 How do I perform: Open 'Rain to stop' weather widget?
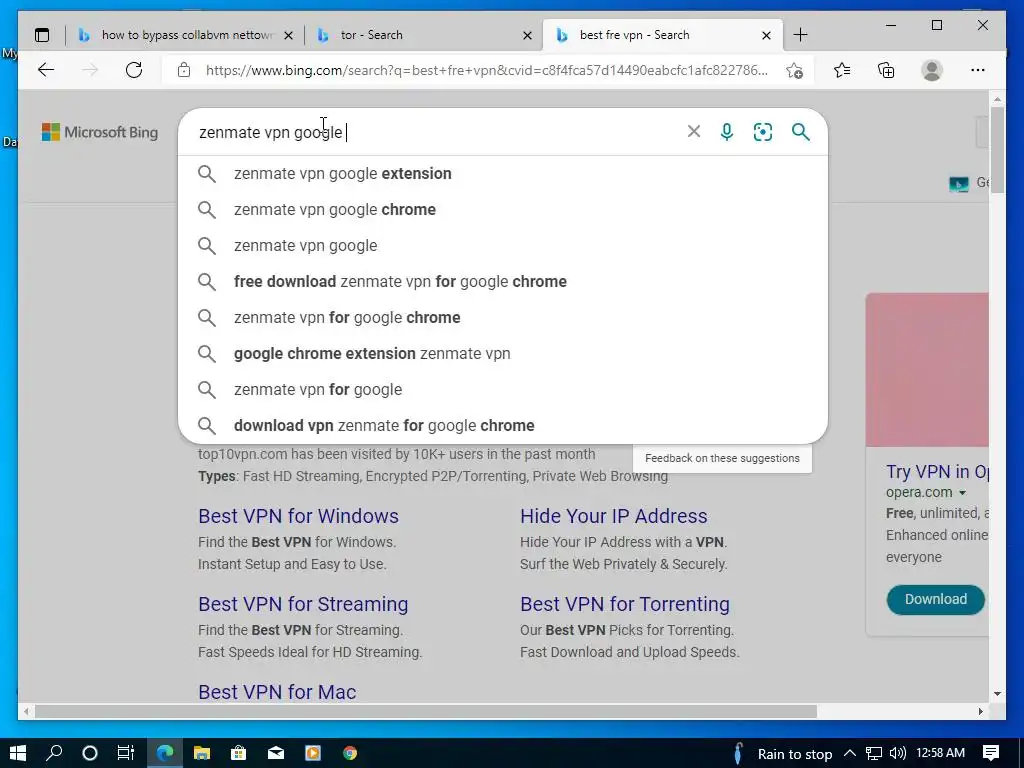[782, 753]
